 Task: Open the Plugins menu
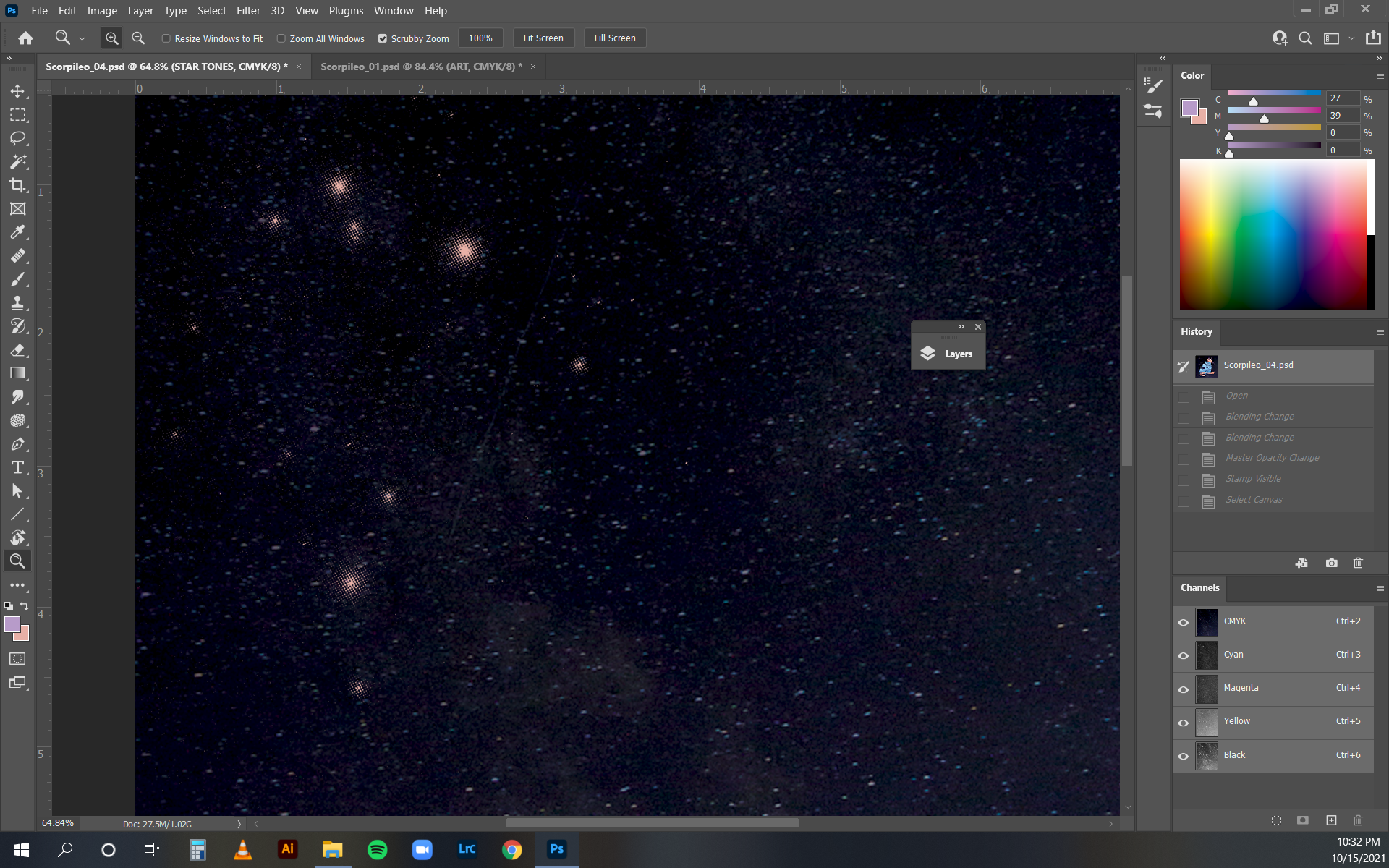tap(346, 11)
